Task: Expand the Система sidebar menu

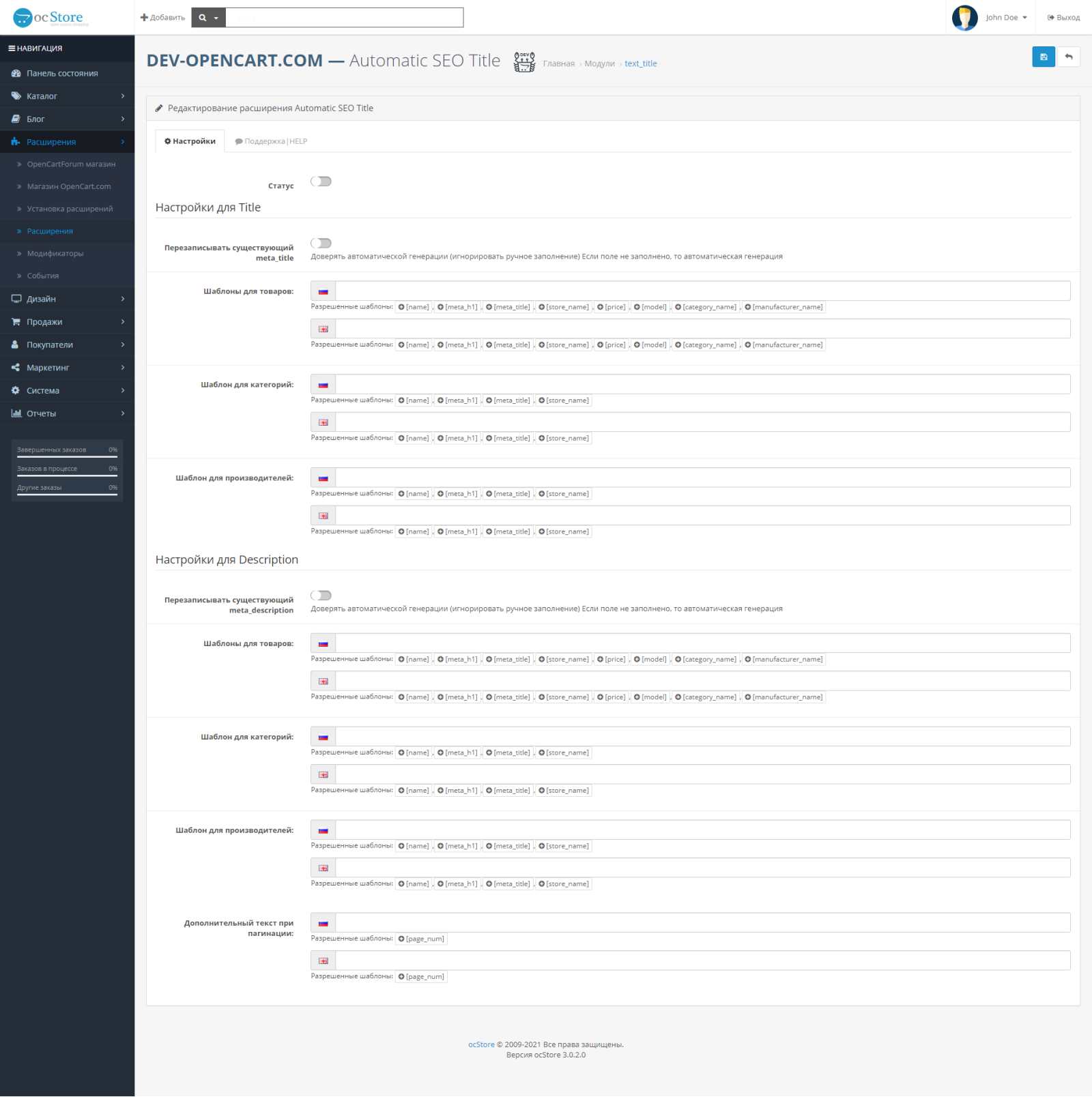Action: click(67, 391)
